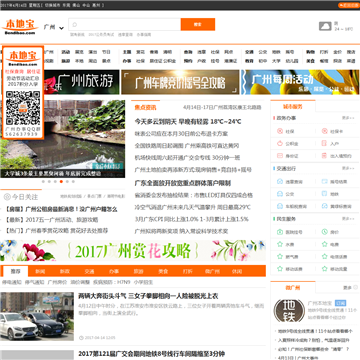Click 小学招生 quick link

point(143,282)
